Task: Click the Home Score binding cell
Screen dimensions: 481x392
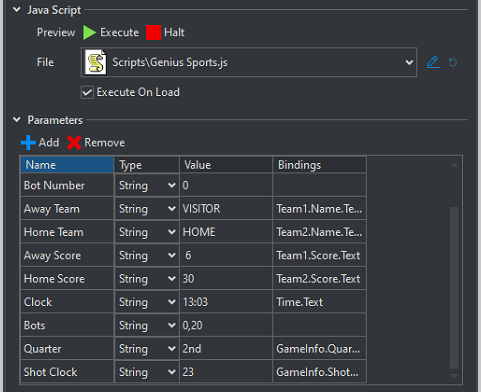Action: coord(319,279)
